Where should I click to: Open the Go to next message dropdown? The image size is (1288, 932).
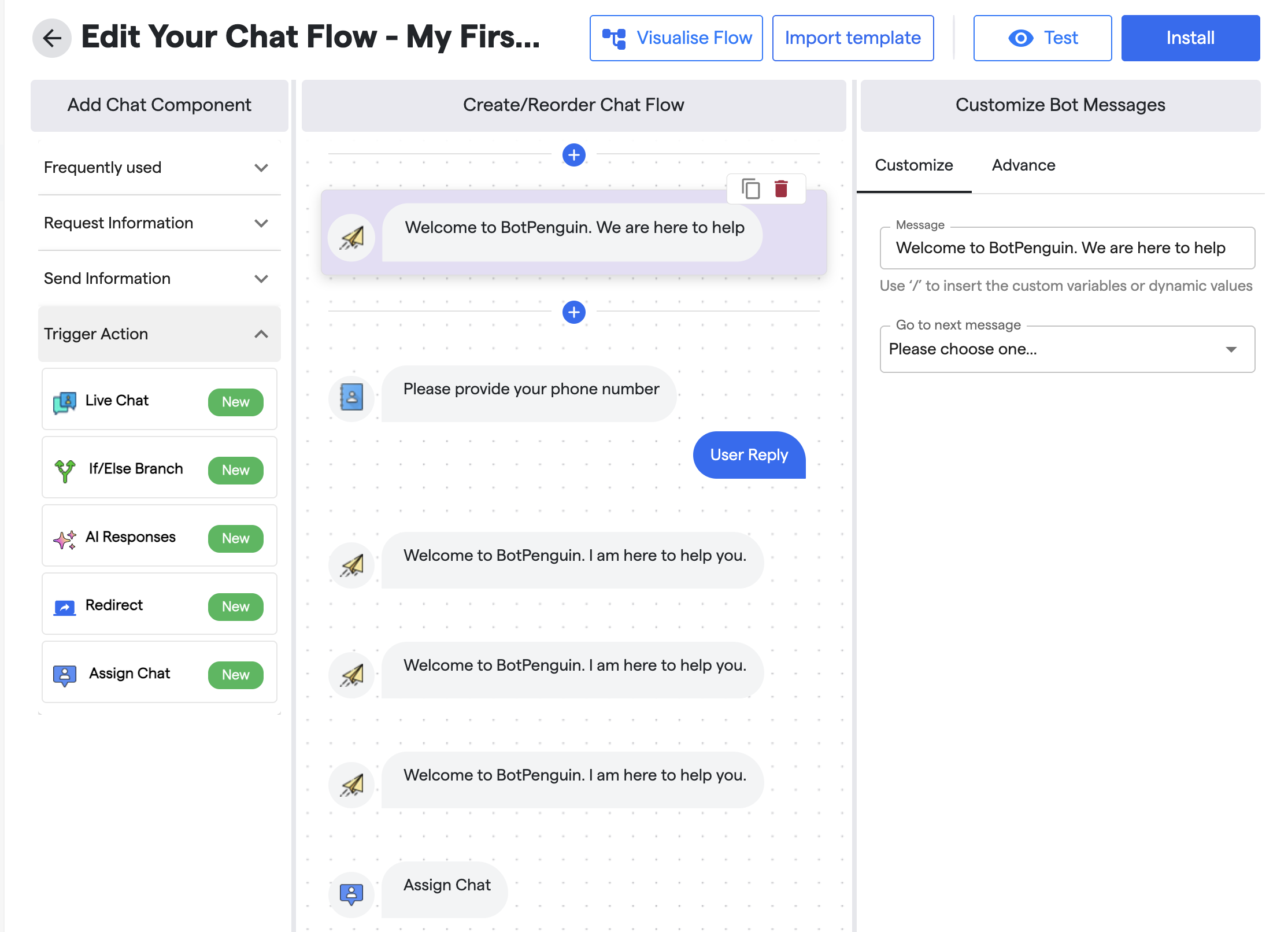tap(1067, 349)
